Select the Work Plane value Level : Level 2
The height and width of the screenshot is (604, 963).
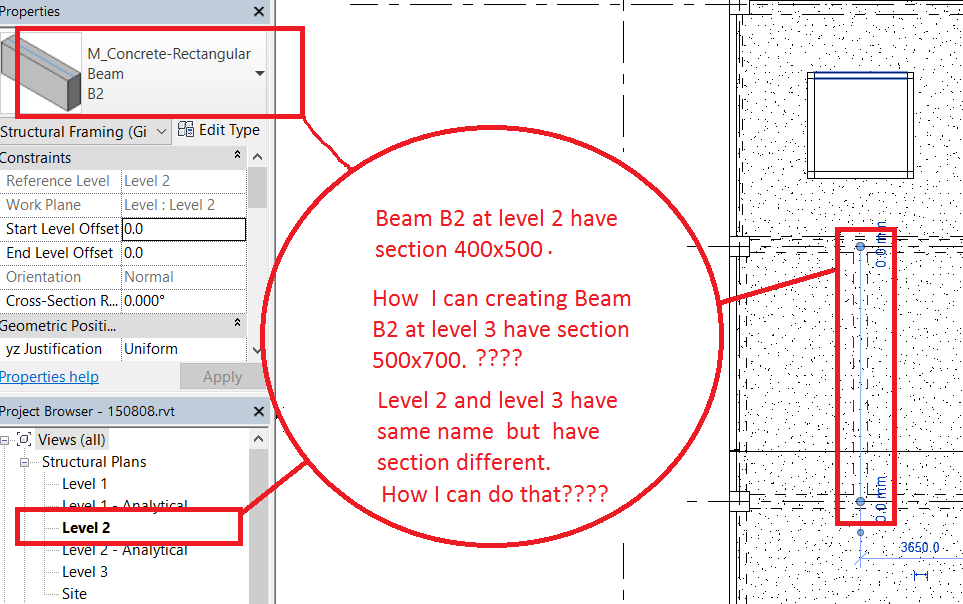184,205
